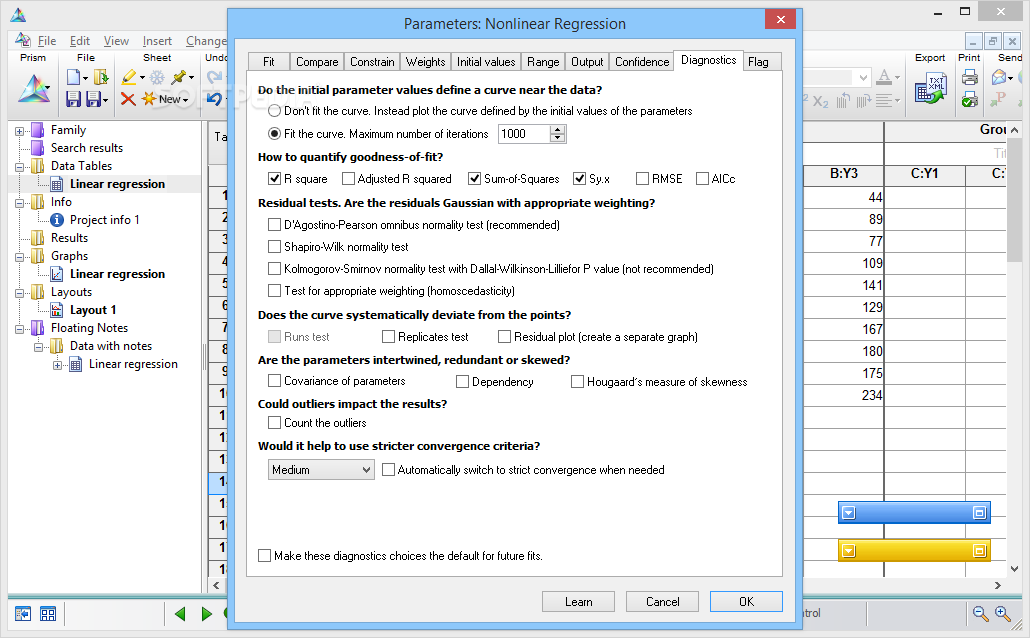Uncheck the R square checkbox

click(x=275, y=179)
